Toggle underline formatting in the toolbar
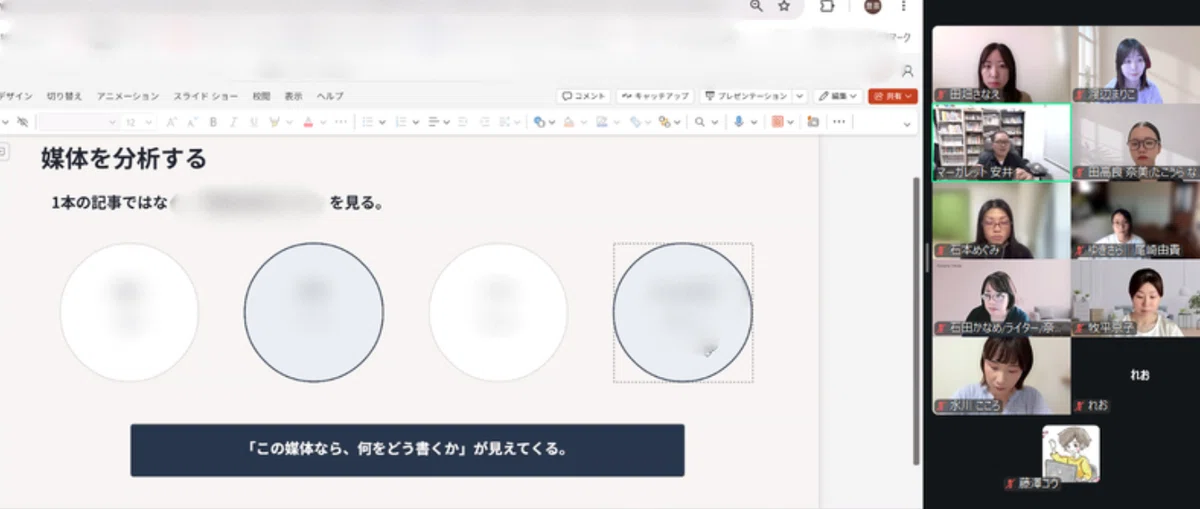The height and width of the screenshot is (509, 1200). pos(253,122)
